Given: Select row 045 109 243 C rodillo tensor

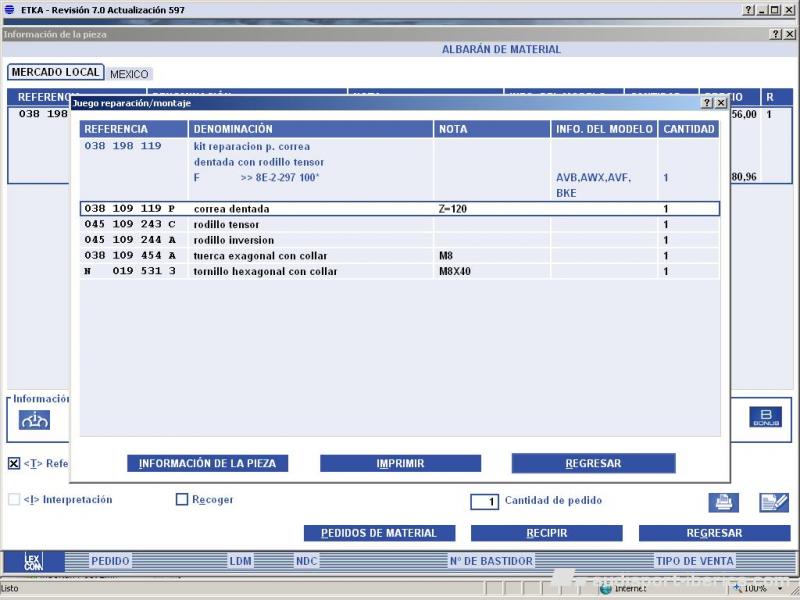Looking at the screenshot, I should pos(400,224).
